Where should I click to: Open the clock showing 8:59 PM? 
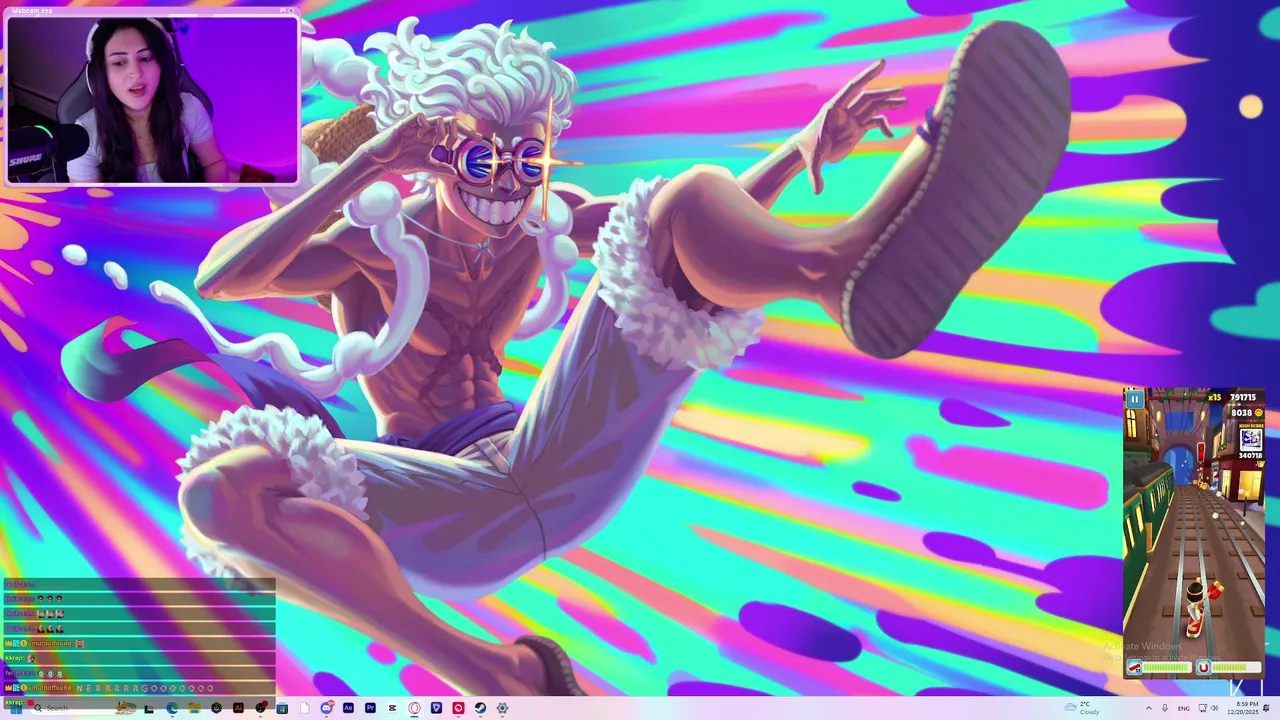[1243, 708]
